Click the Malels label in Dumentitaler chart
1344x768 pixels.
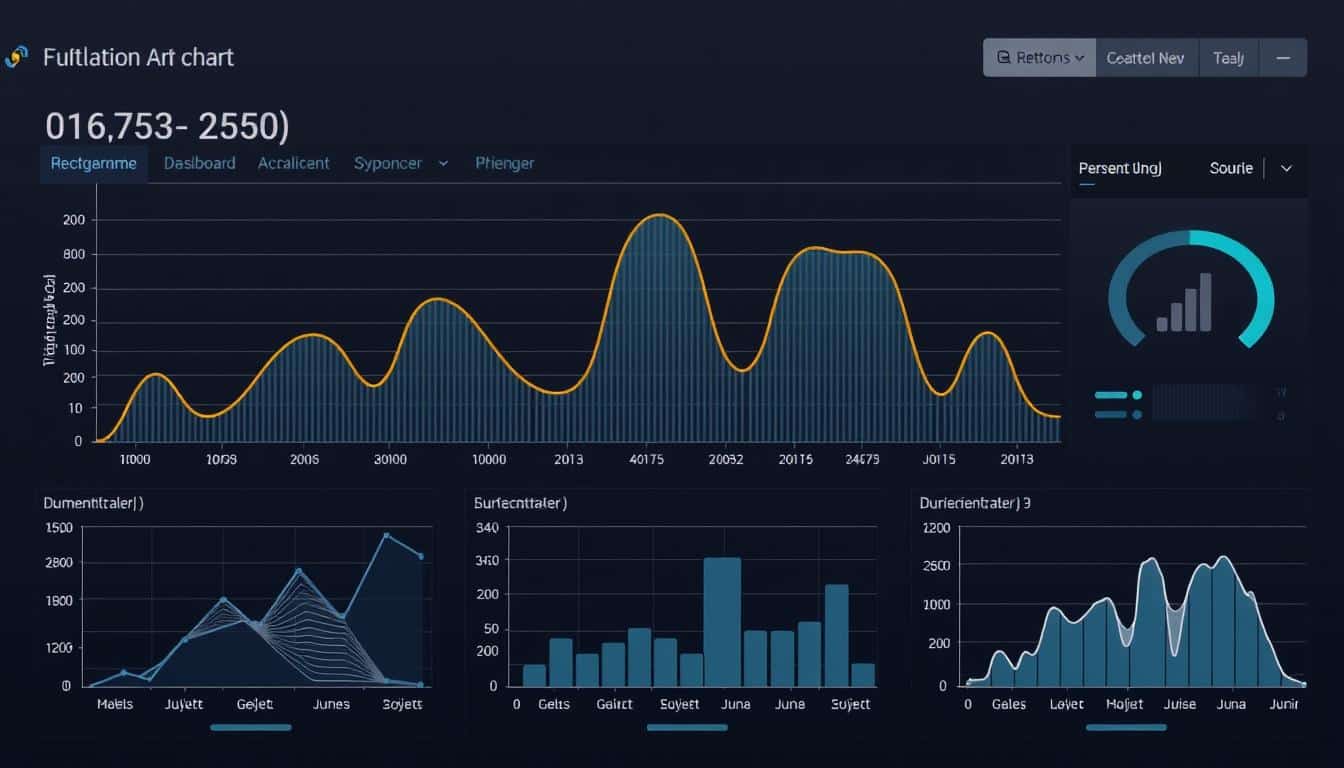click(115, 704)
